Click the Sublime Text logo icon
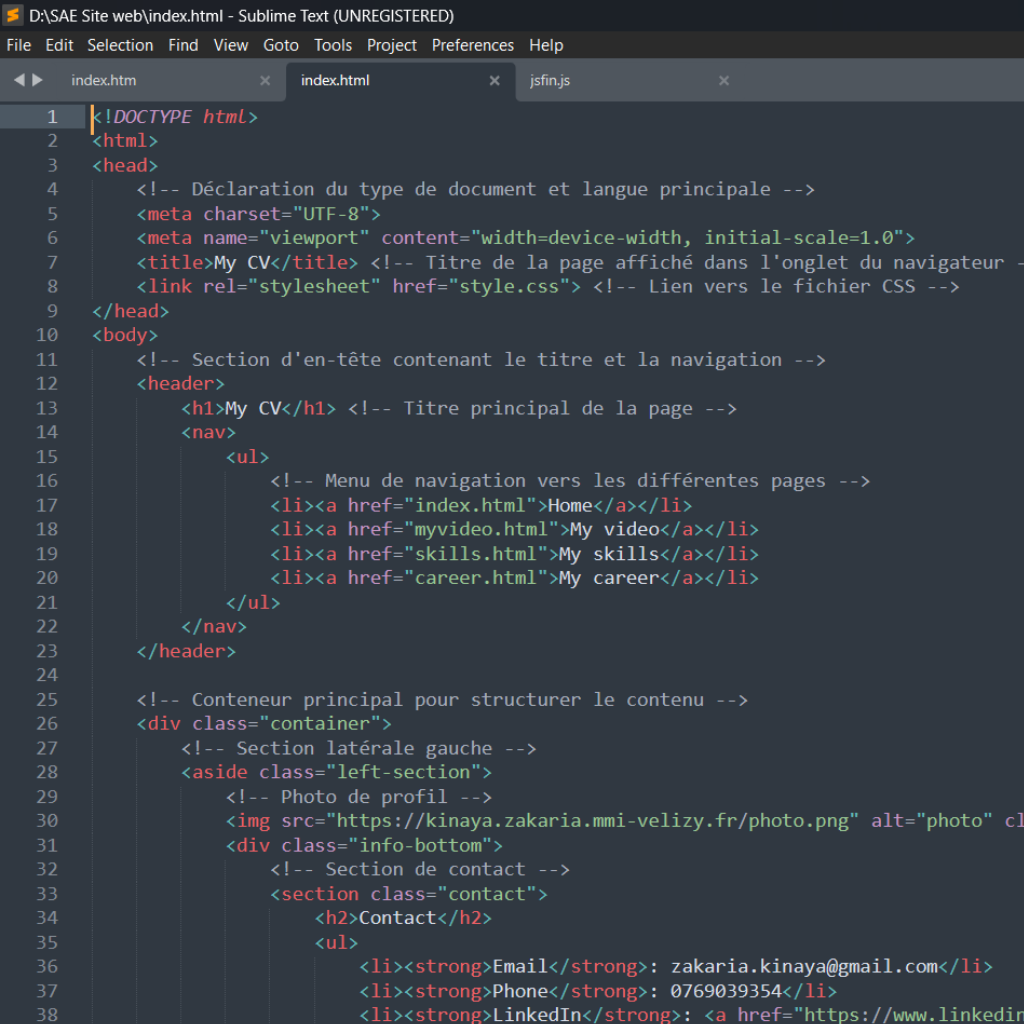The width and height of the screenshot is (1024, 1024). coord(14,15)
